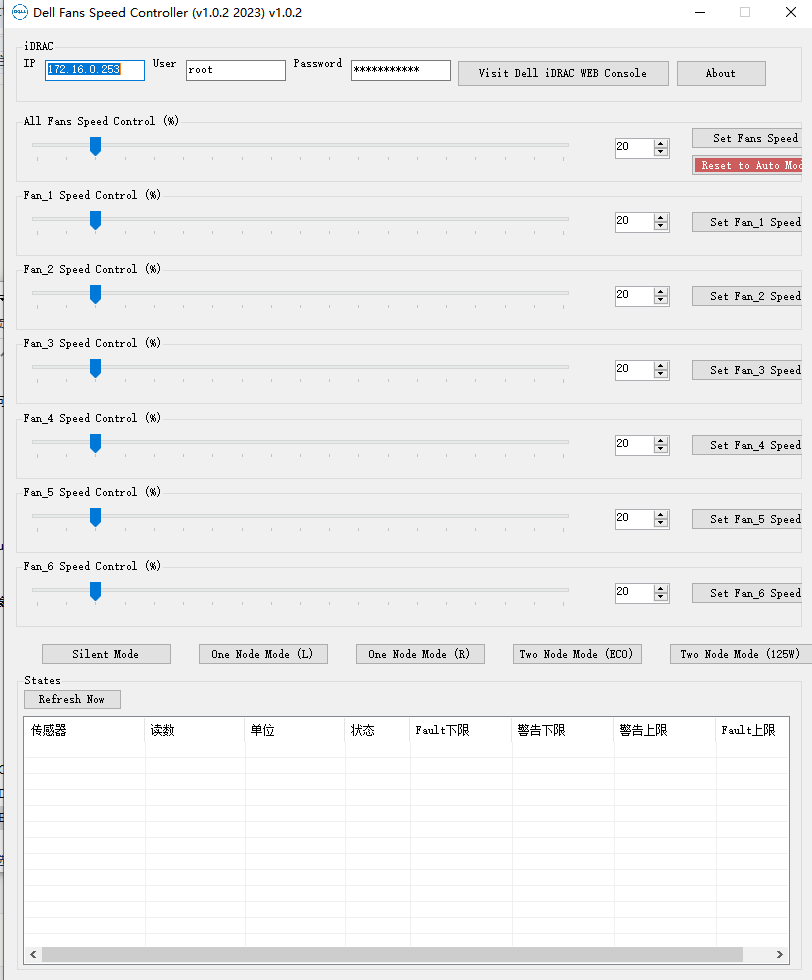812x980 pixels.
Task: Click Set Fan_5 Speed button
Action: [747, 519]
